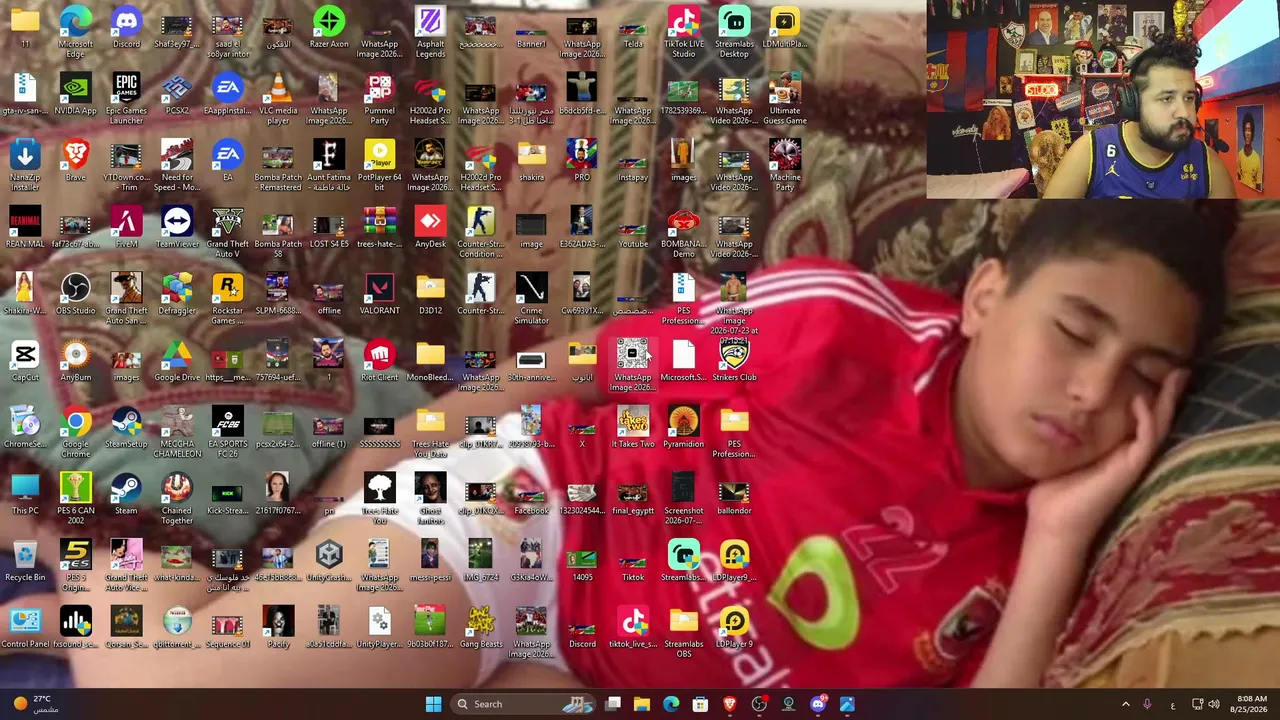The width and height of the screenshot is (1280, 720).
Task: Click the folder named 11
Action: point(25,28)
